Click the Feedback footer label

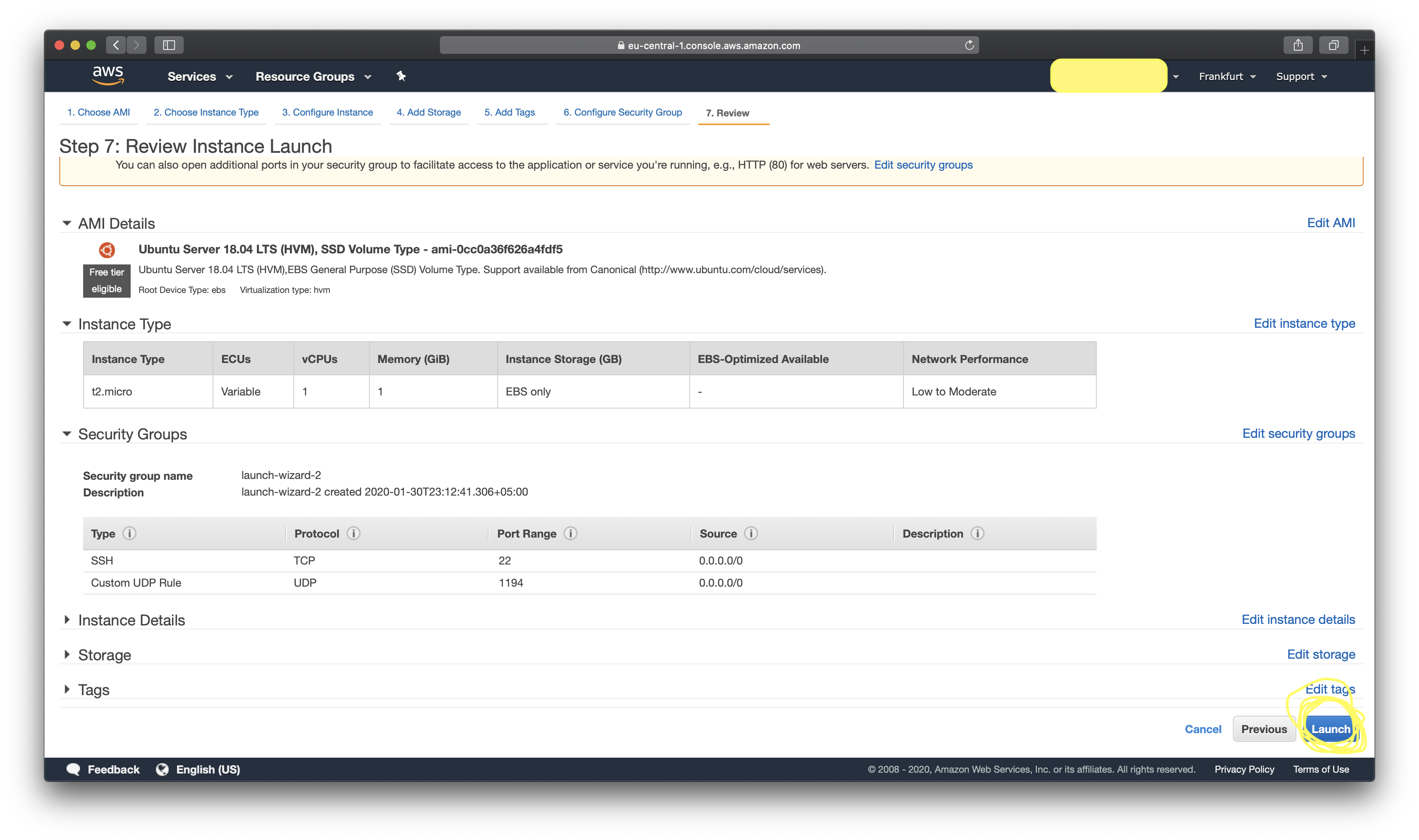click(114, 769)
